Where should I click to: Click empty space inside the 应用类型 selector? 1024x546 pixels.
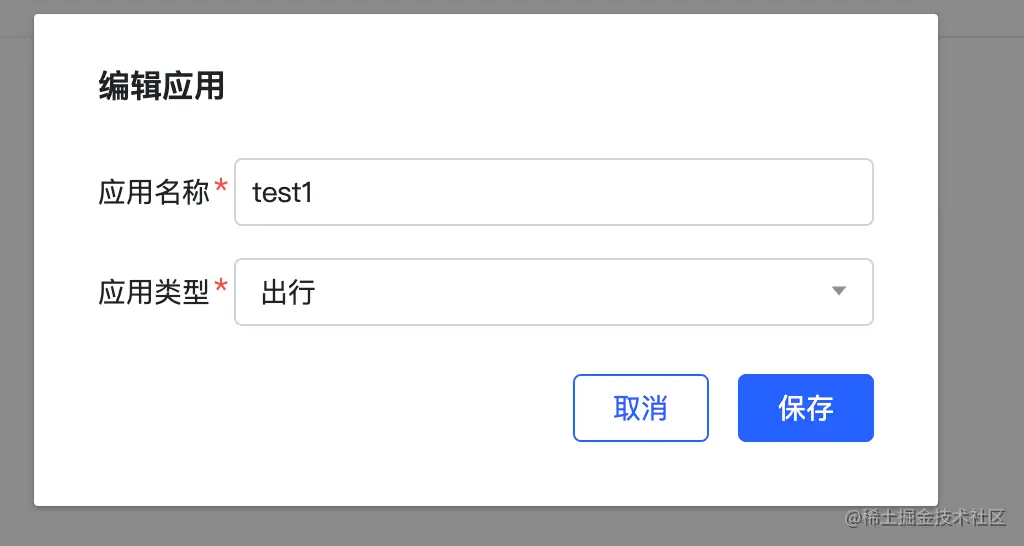[560, 292]
